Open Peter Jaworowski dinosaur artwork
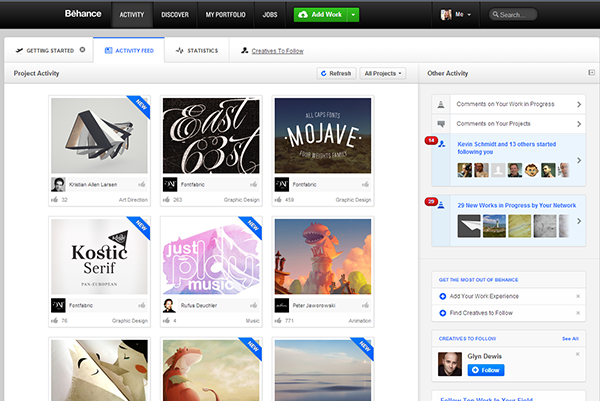This screenshot has width=600, height=401. click(323, 256)
